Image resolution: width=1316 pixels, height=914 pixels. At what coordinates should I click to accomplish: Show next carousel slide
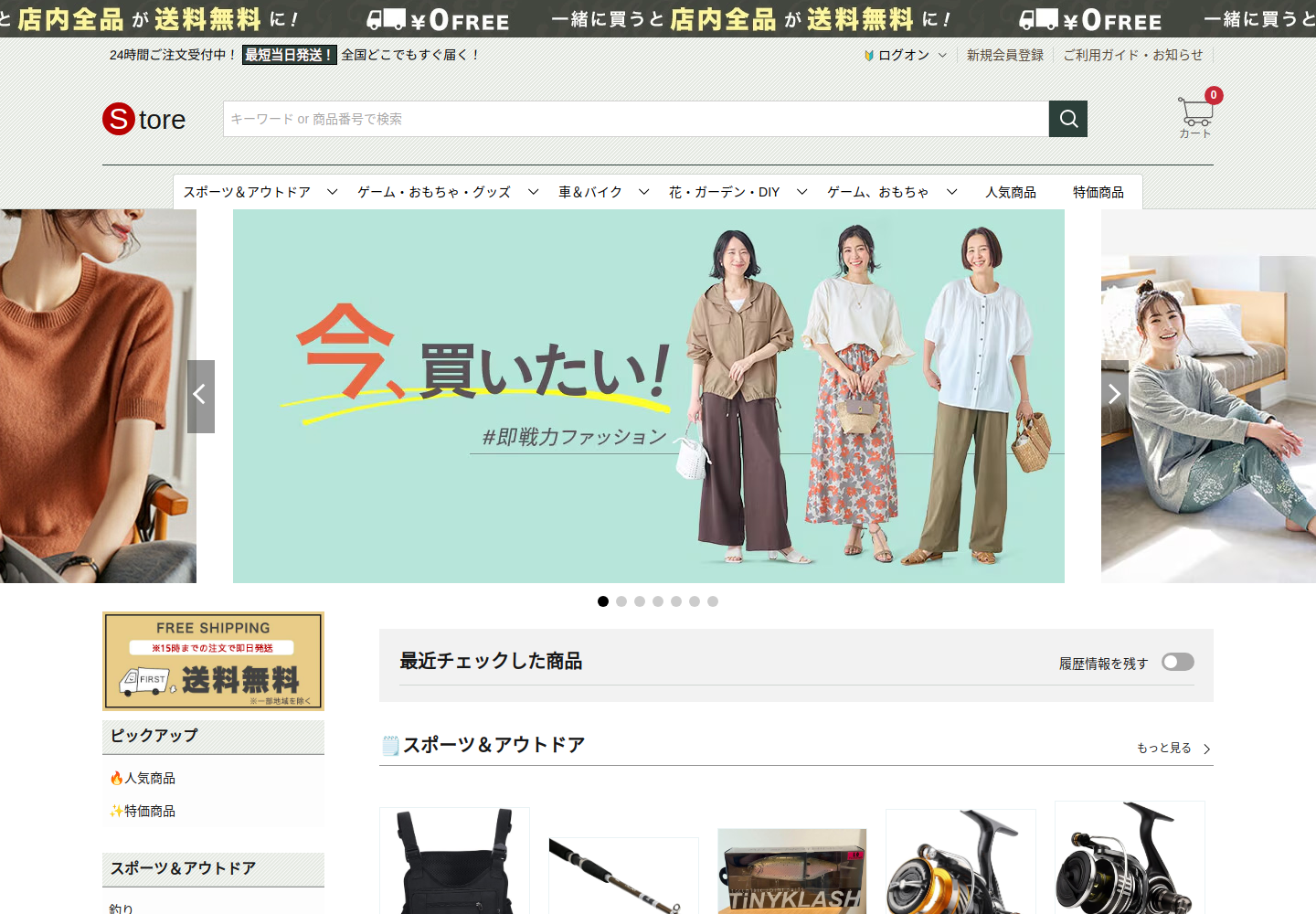[x=1115, y=396]
